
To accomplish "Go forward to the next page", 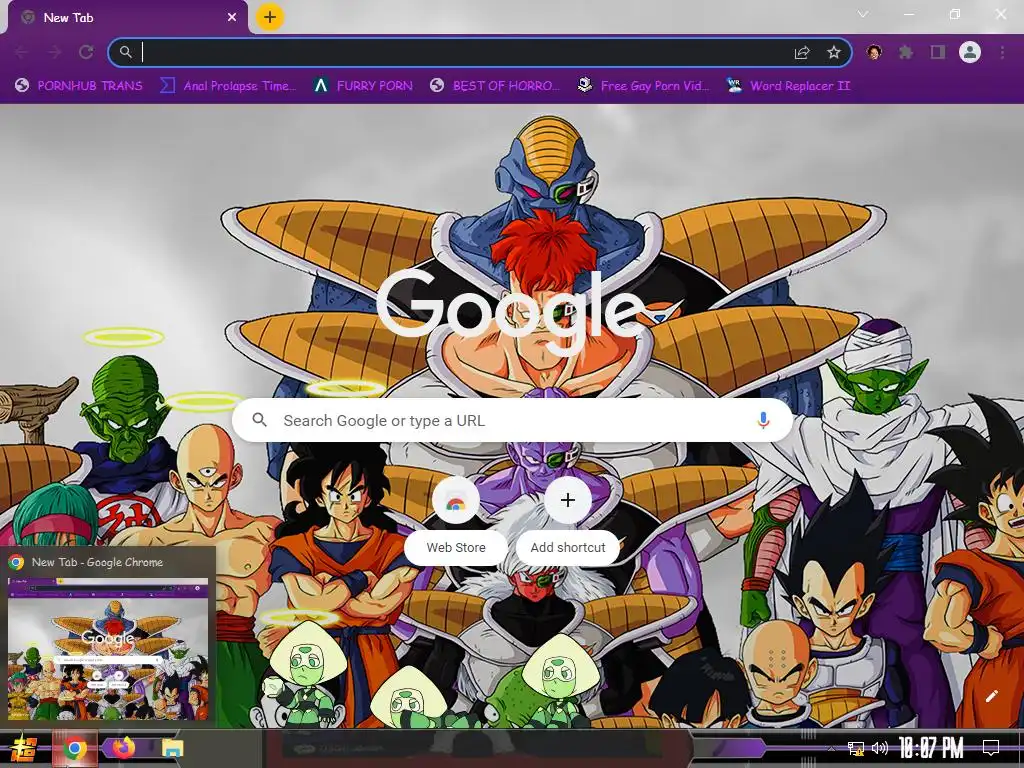I will (x=54, y=52).
